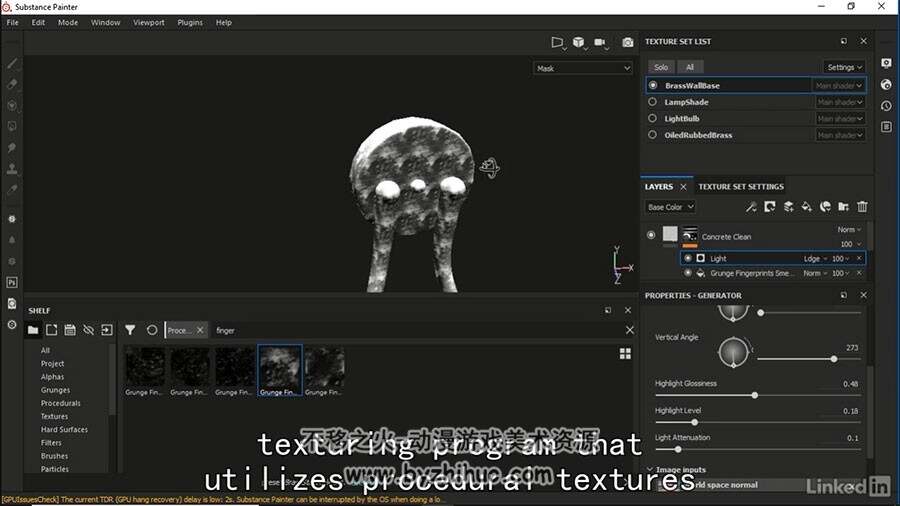Image resolution: width=900 pixels, height=506 pixels.
Task: Select the Paint brush tool
Action: (x=12, y=63)
